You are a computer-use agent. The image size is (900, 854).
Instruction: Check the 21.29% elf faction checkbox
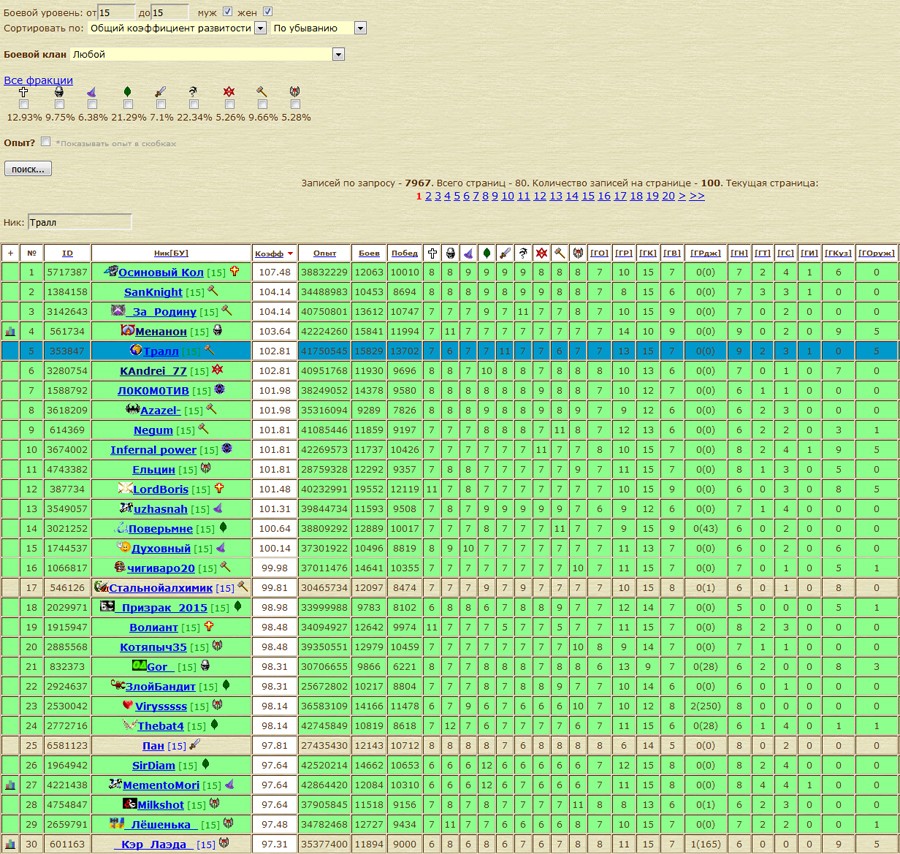click(x=127, y=104)
